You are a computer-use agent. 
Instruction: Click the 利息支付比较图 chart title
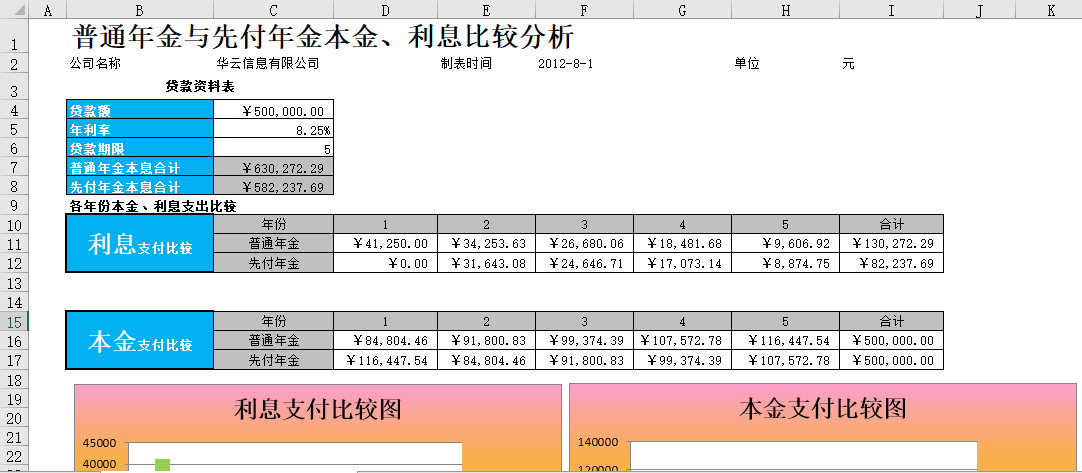click(x=318, y=408)
